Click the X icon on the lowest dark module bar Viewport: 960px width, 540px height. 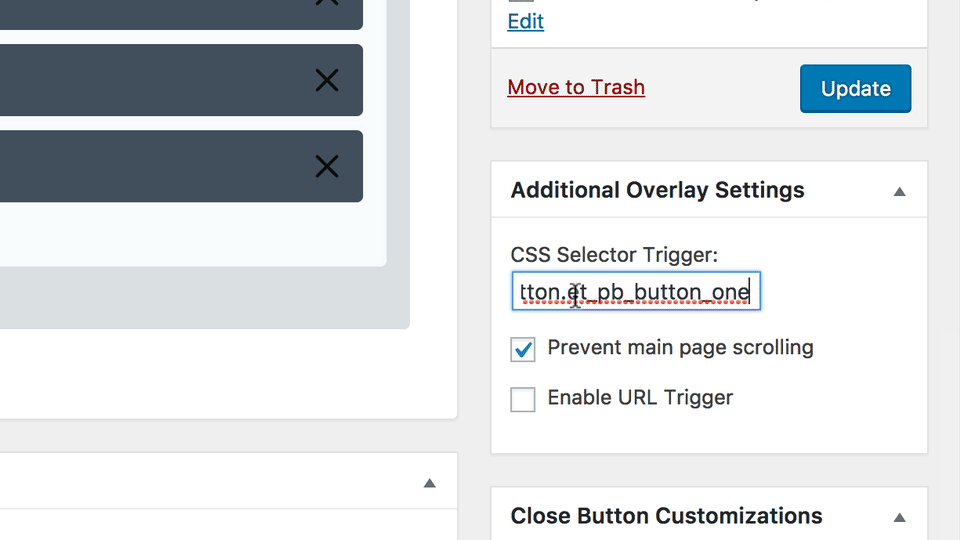[327, 166]
